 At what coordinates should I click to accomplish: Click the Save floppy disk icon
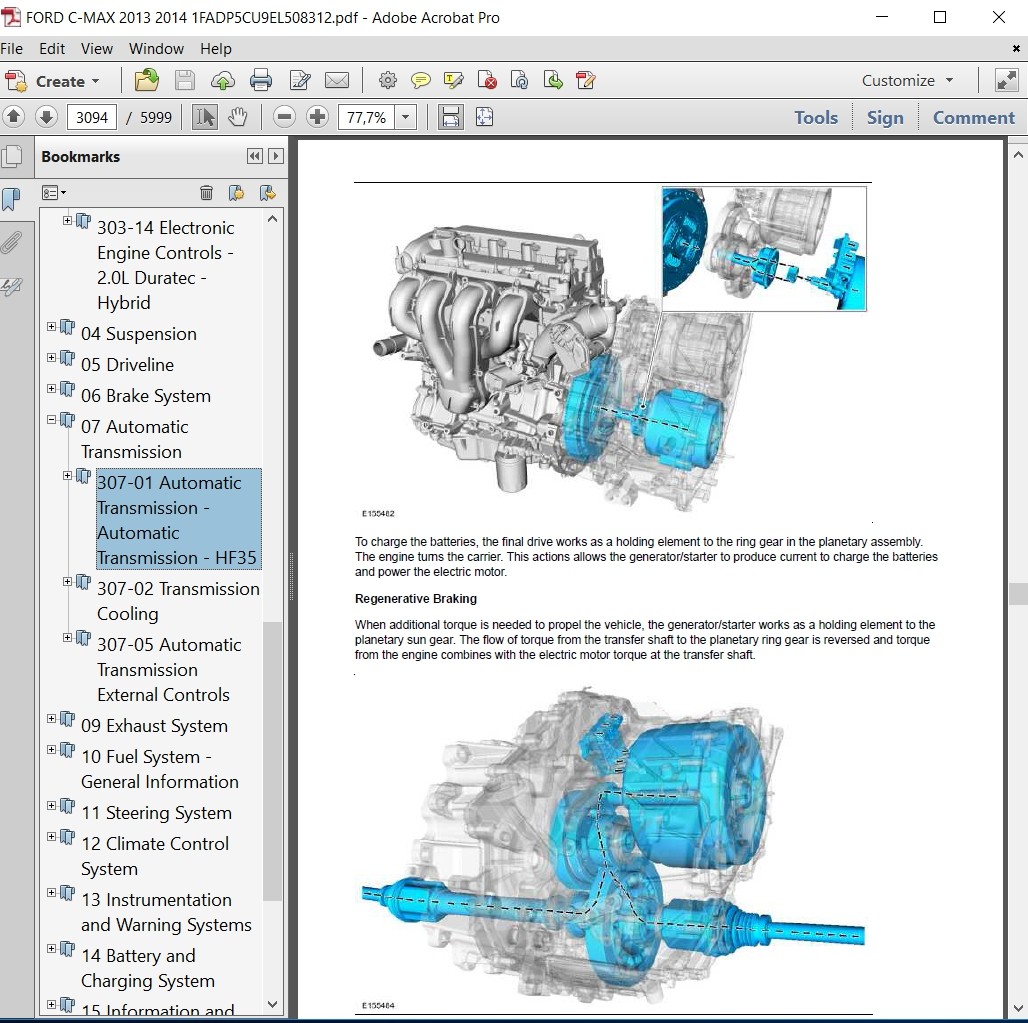tap(184, 81)
